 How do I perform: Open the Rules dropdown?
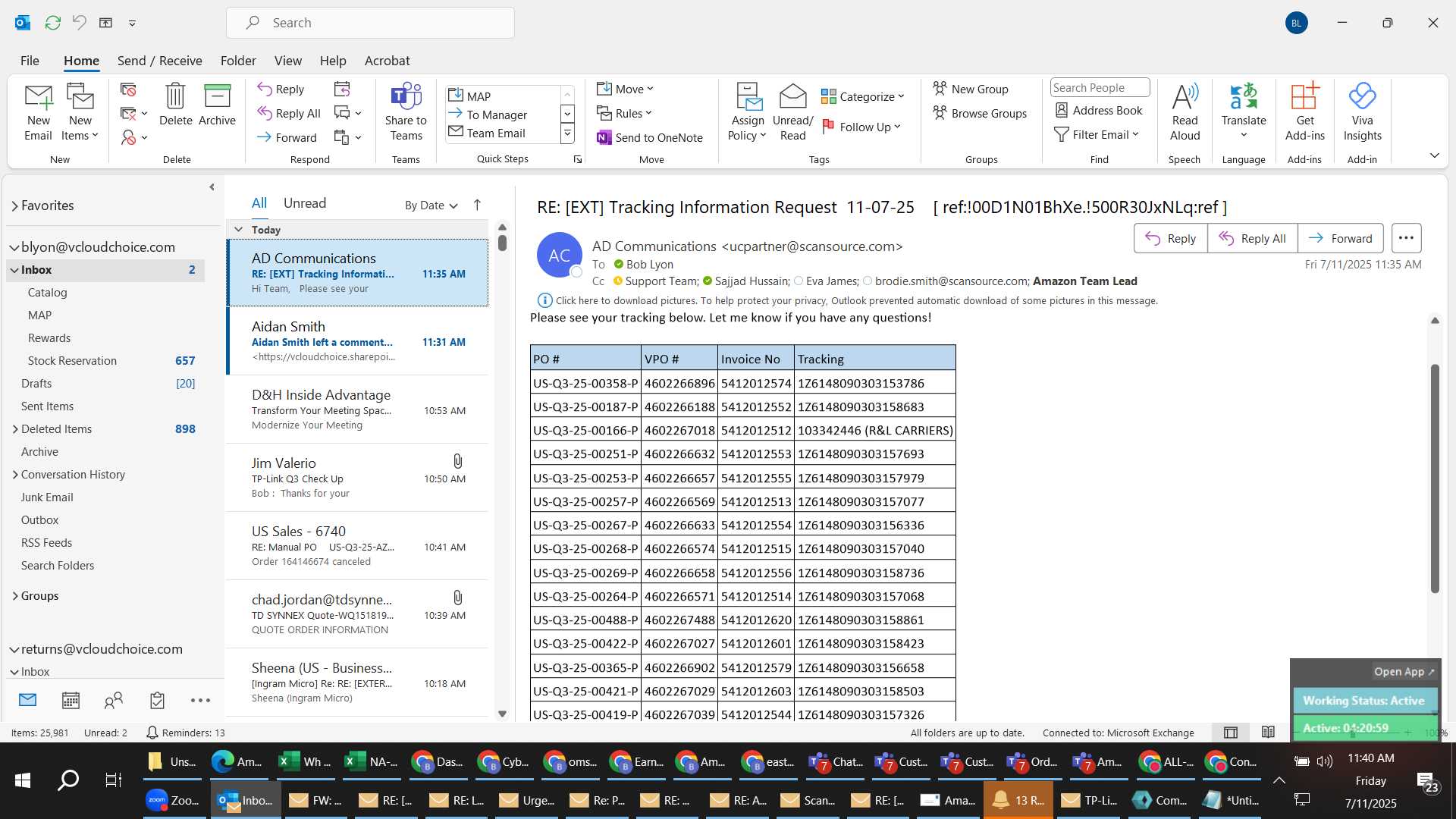coord(624,113)
